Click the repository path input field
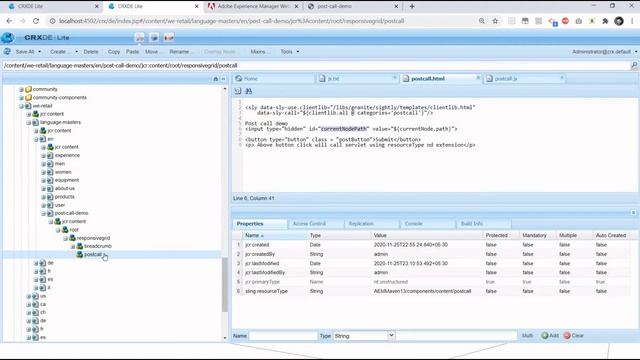This screenshot has width=640, height=360. coord(316,65)
